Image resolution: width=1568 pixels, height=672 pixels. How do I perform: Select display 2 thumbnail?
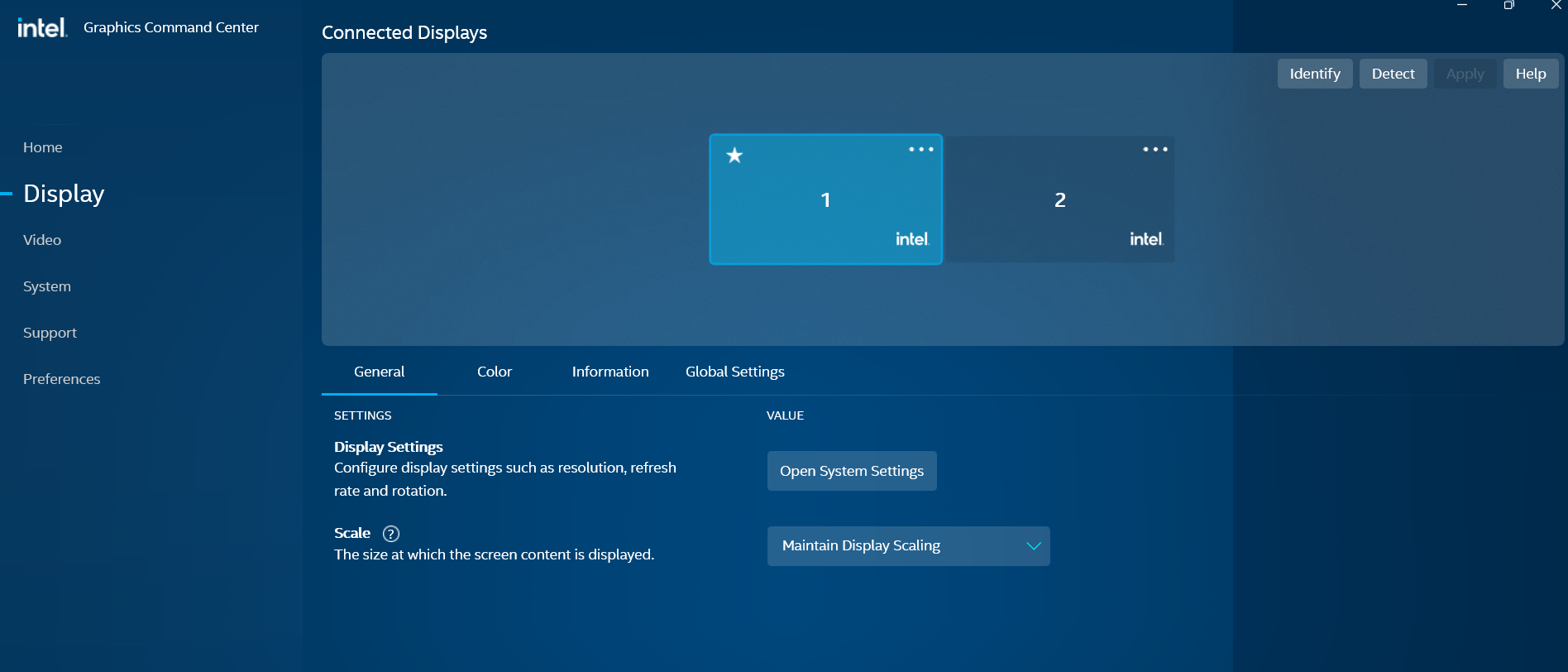[x=1060, y=199]
